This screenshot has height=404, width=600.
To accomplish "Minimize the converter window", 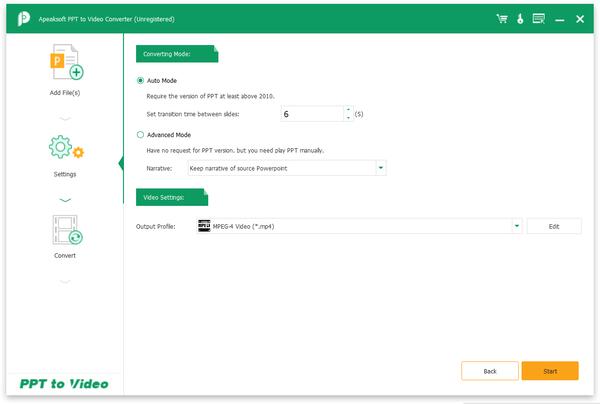I will [x=559, y=19].
